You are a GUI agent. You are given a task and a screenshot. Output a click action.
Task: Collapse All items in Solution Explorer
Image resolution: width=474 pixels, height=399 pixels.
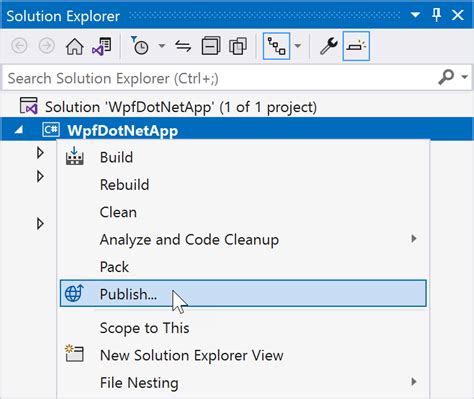pos(211,46)
